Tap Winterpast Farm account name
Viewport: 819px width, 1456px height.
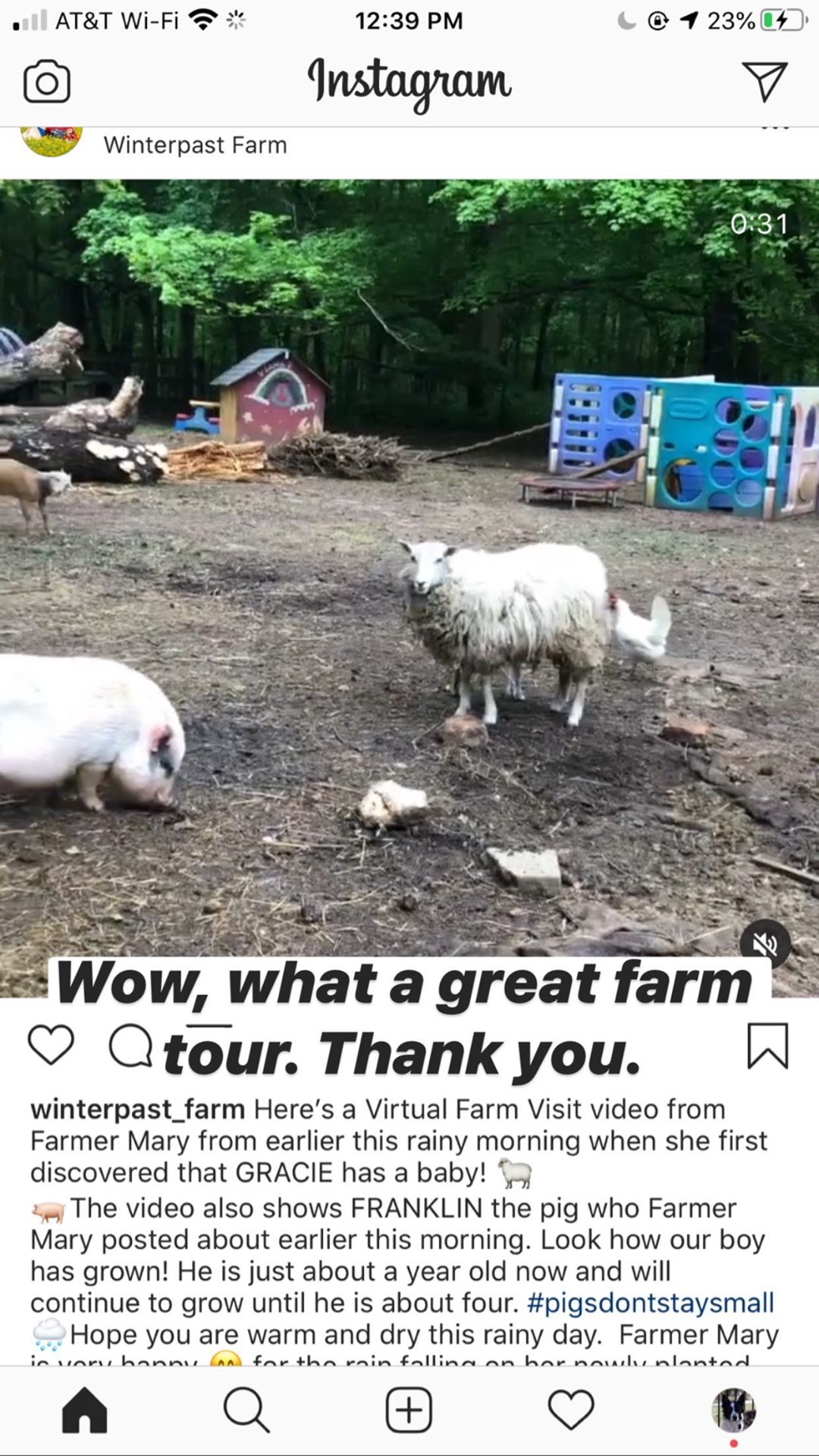point(196,145)
